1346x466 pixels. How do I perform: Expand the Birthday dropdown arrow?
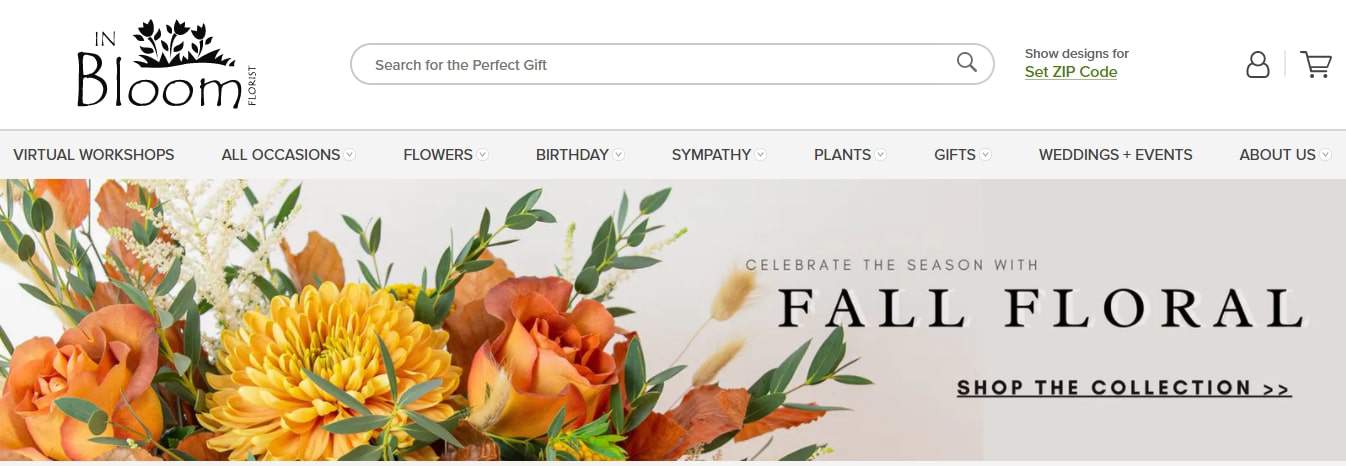pyautogui.click(x=619, y=155)
